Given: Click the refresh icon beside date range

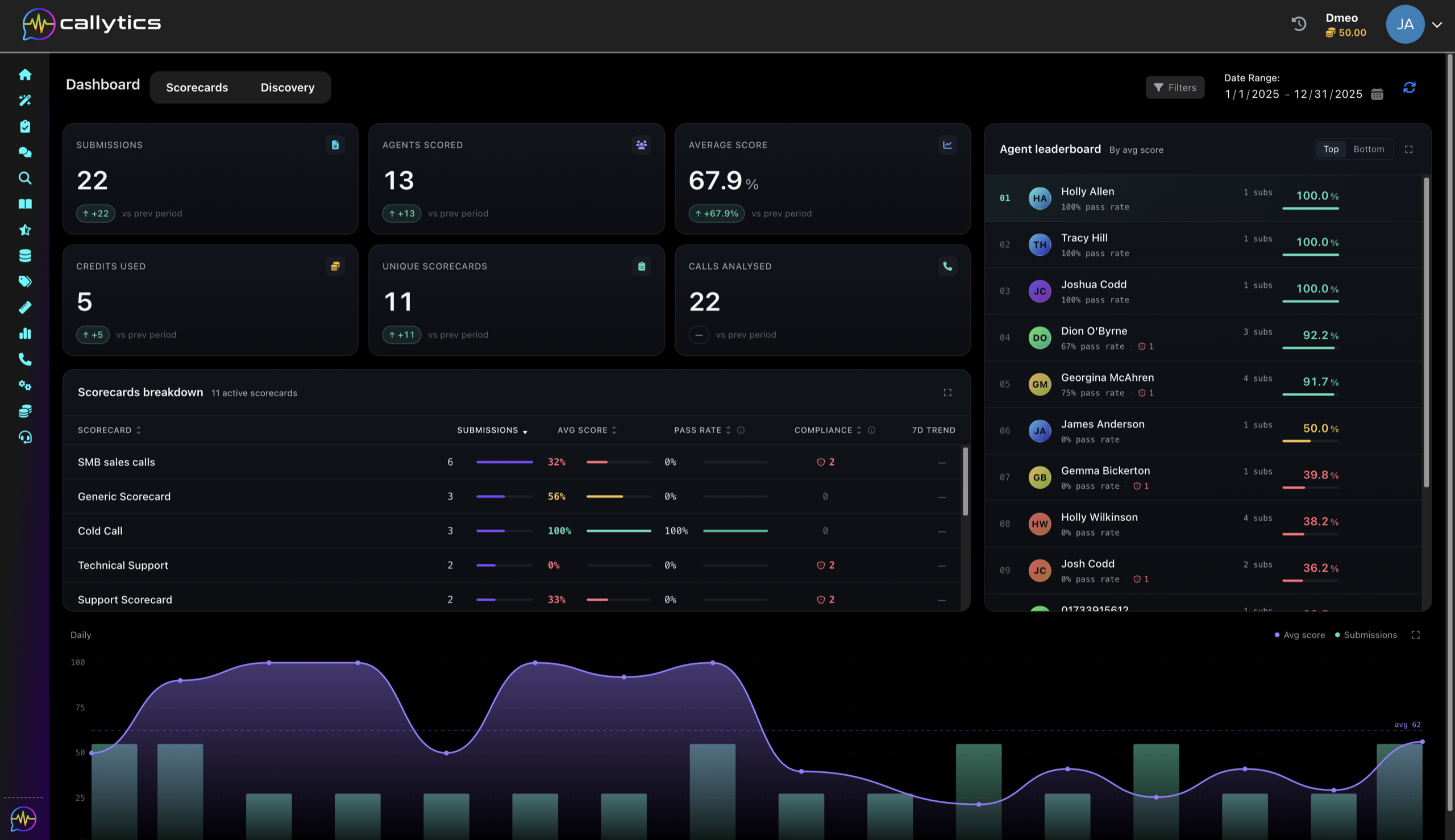Looking at the screenshot, I should [x=1410, y=88].
